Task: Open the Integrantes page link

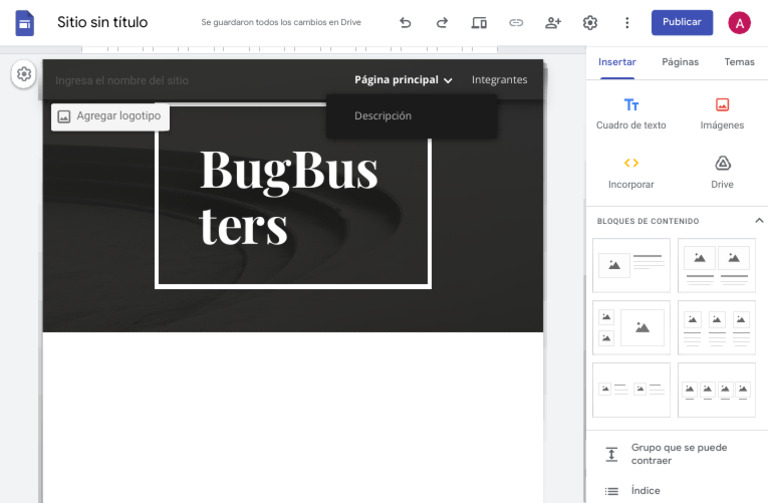Action: 499,80
